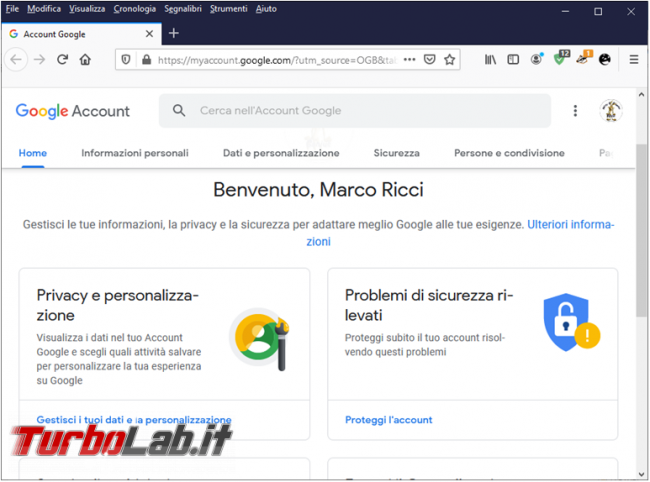This screenshot has width=650, height=482.
Task: Click the security shield warning illustration
Action: click(572, 322)
